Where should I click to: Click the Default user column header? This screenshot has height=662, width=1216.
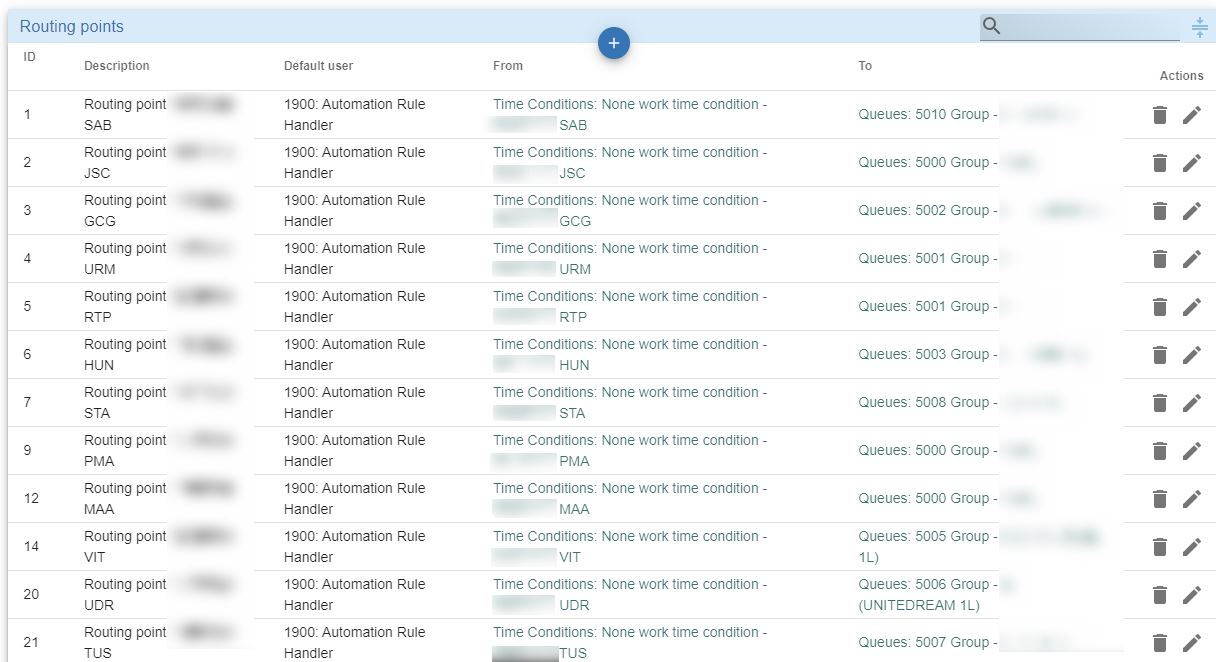coord(318,66)
